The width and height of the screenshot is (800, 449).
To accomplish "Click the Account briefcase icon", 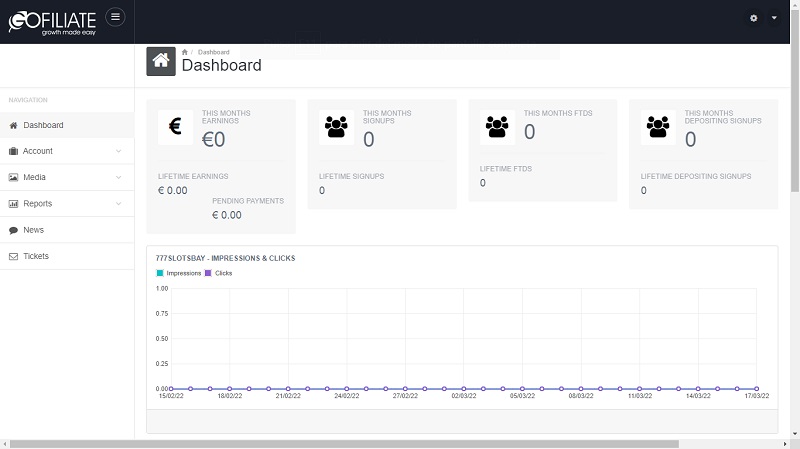I will [x=13, y=151].
